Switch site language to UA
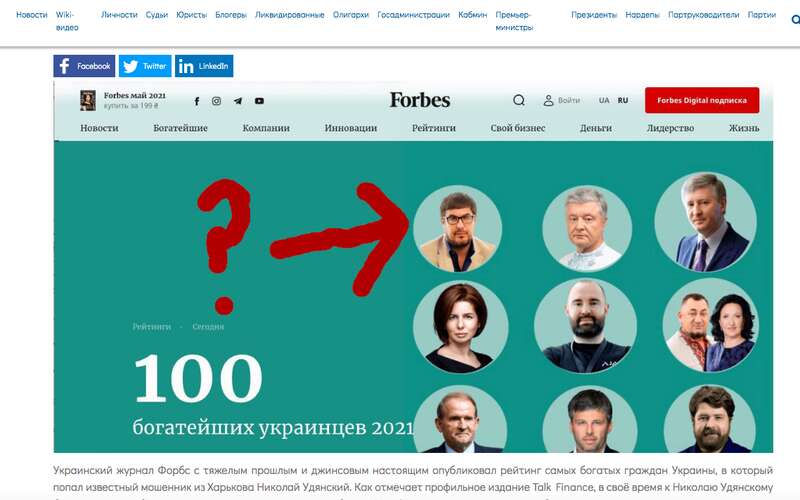 pyautogui.click(x=604, y=101)
